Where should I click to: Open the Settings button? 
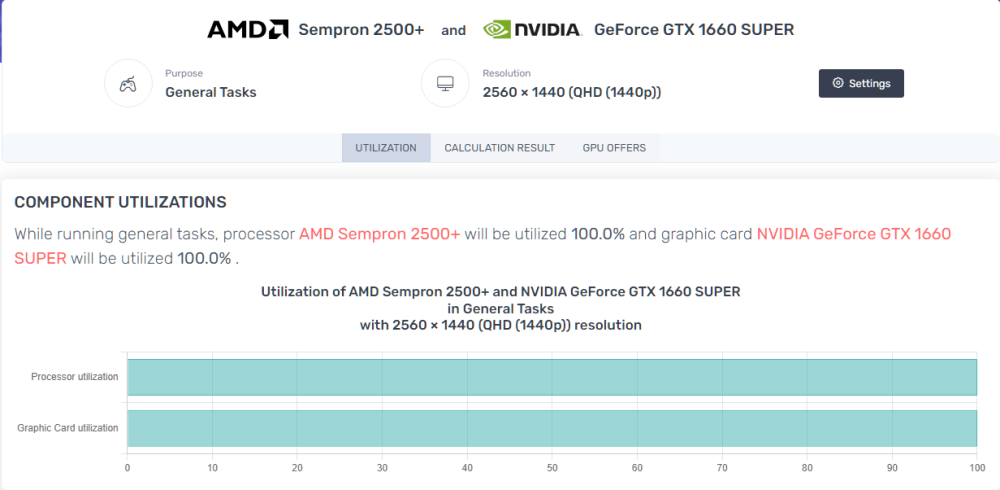coord(861,84)
